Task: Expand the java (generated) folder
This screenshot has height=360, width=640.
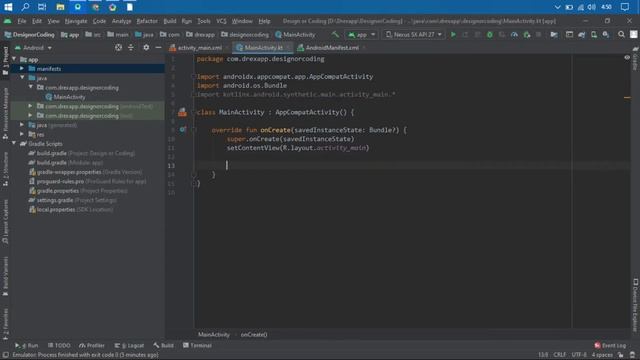Action: tap(22, 125)
